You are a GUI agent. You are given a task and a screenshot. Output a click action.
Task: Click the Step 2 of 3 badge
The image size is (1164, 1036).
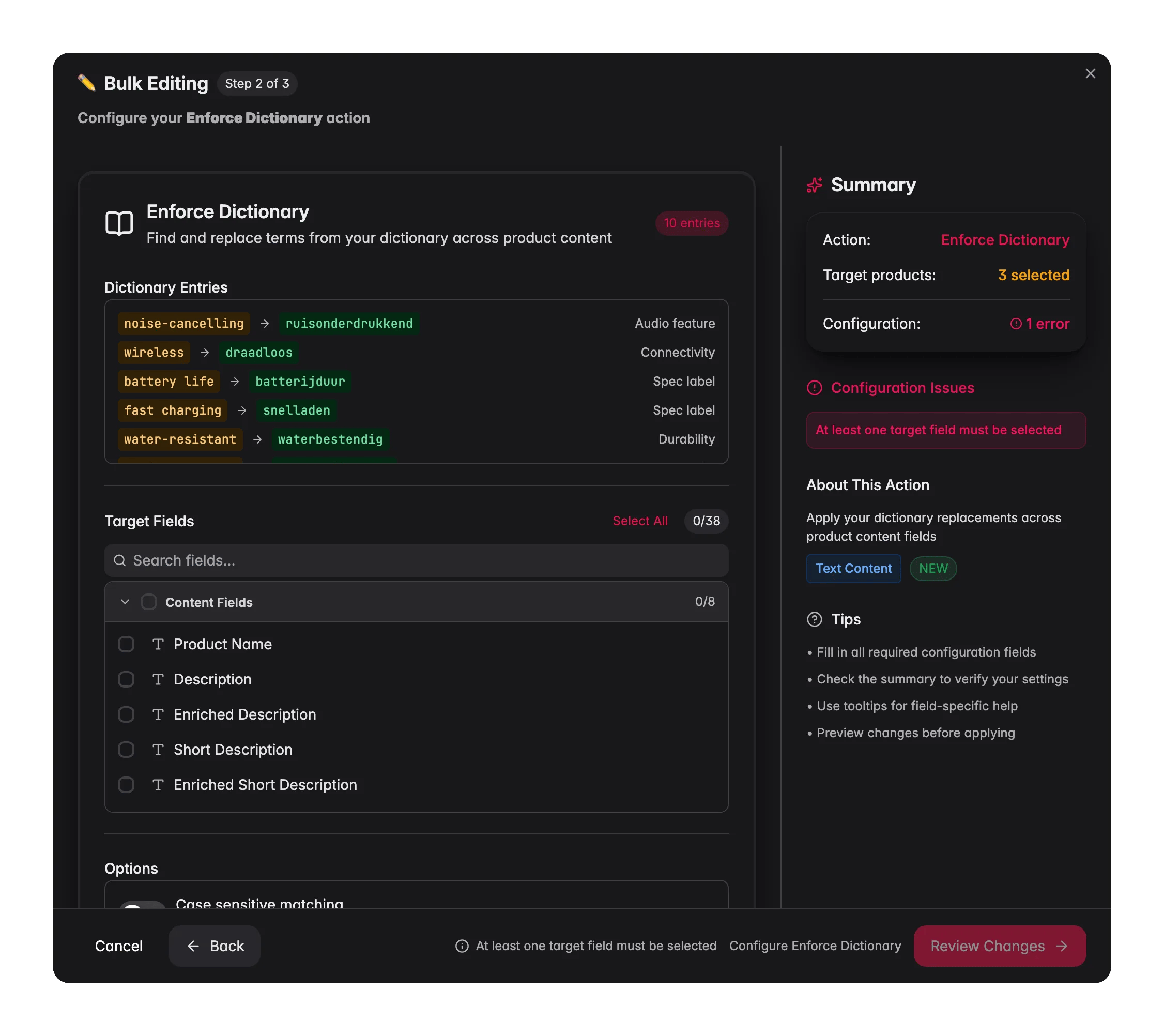click(x=257, y=84)
